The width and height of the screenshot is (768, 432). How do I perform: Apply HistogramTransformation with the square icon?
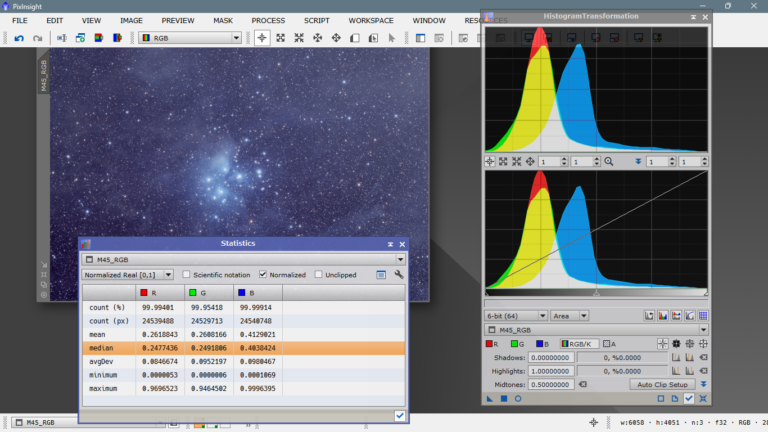(x=503, y=398)
